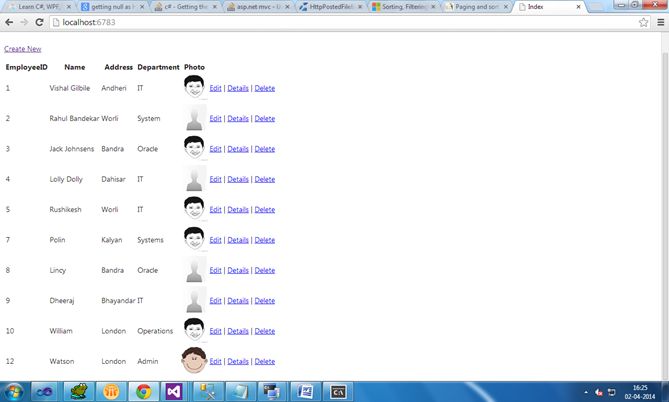Open the Command Prompt in the taskbar
The image size is (669, 402).
click(338, 391)
